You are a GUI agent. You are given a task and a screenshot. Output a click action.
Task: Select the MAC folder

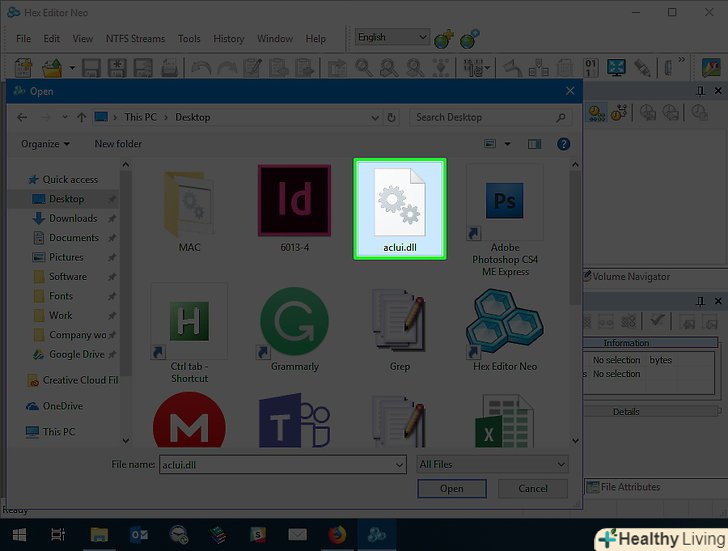(189, 211)
